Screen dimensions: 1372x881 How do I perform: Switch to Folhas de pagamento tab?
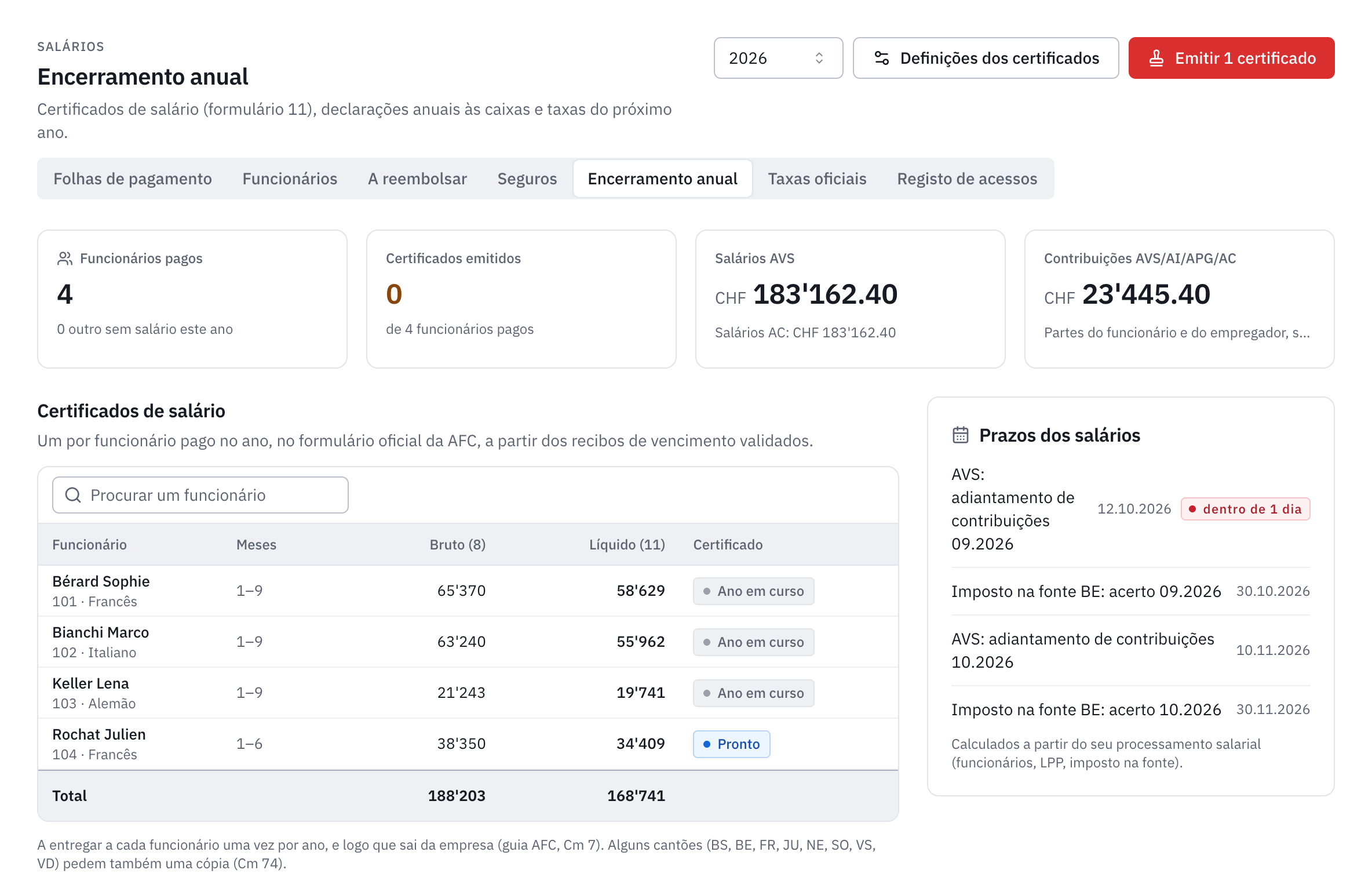tap(133, 179)
